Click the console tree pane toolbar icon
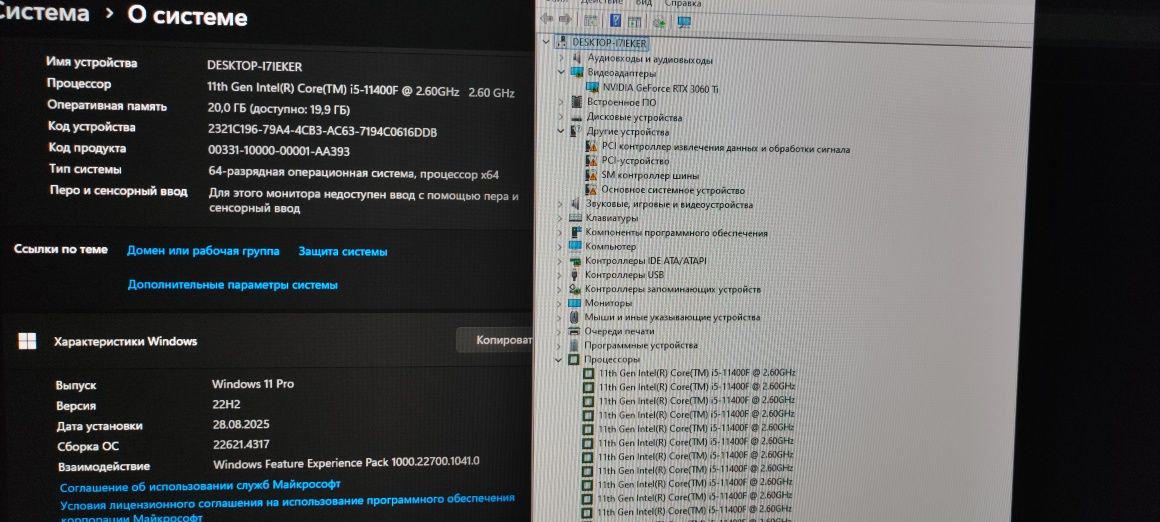Screen dimensions: 1160x522 click(x=591, y=21)
